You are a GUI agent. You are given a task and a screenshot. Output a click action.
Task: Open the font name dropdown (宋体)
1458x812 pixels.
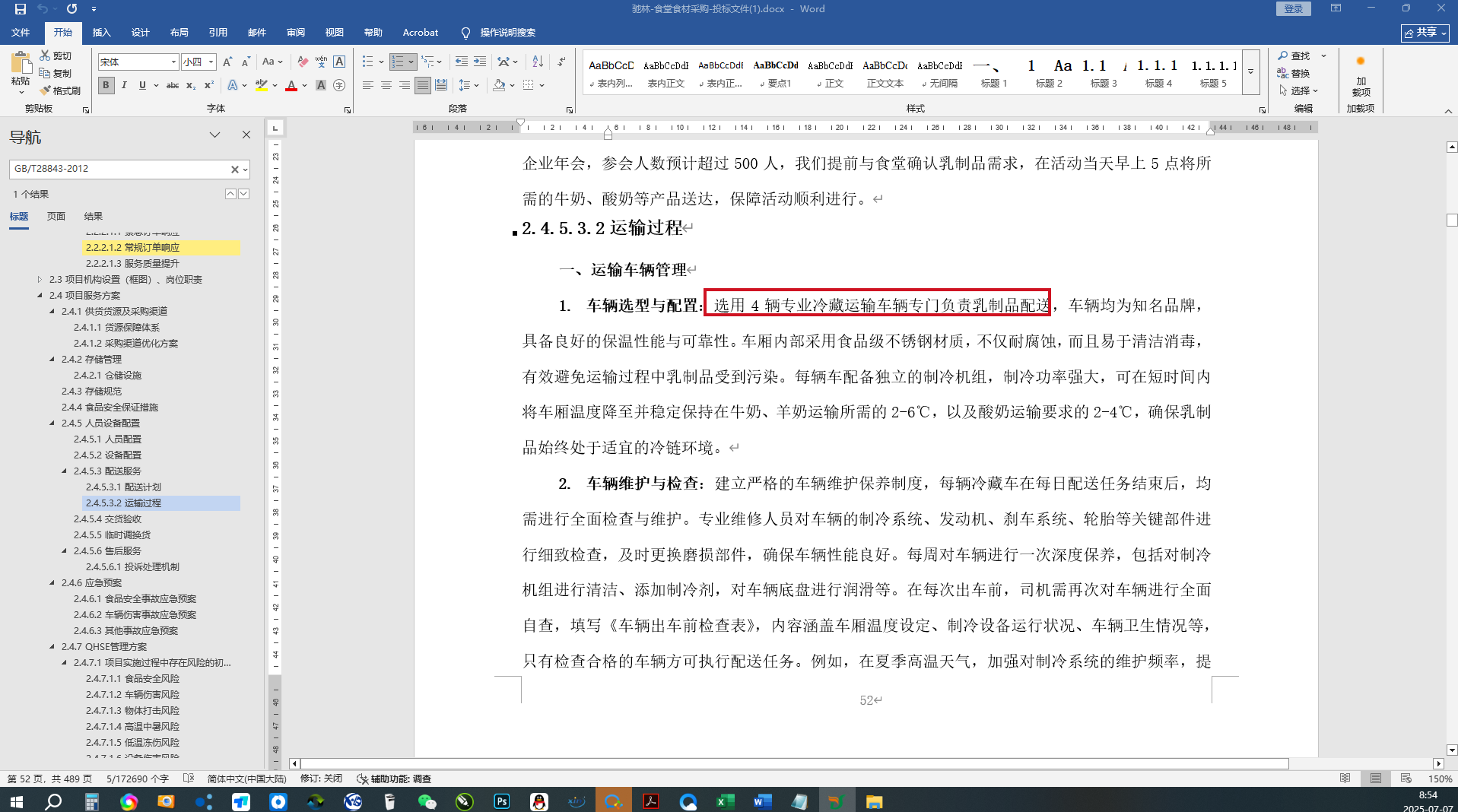coord(173,62)
